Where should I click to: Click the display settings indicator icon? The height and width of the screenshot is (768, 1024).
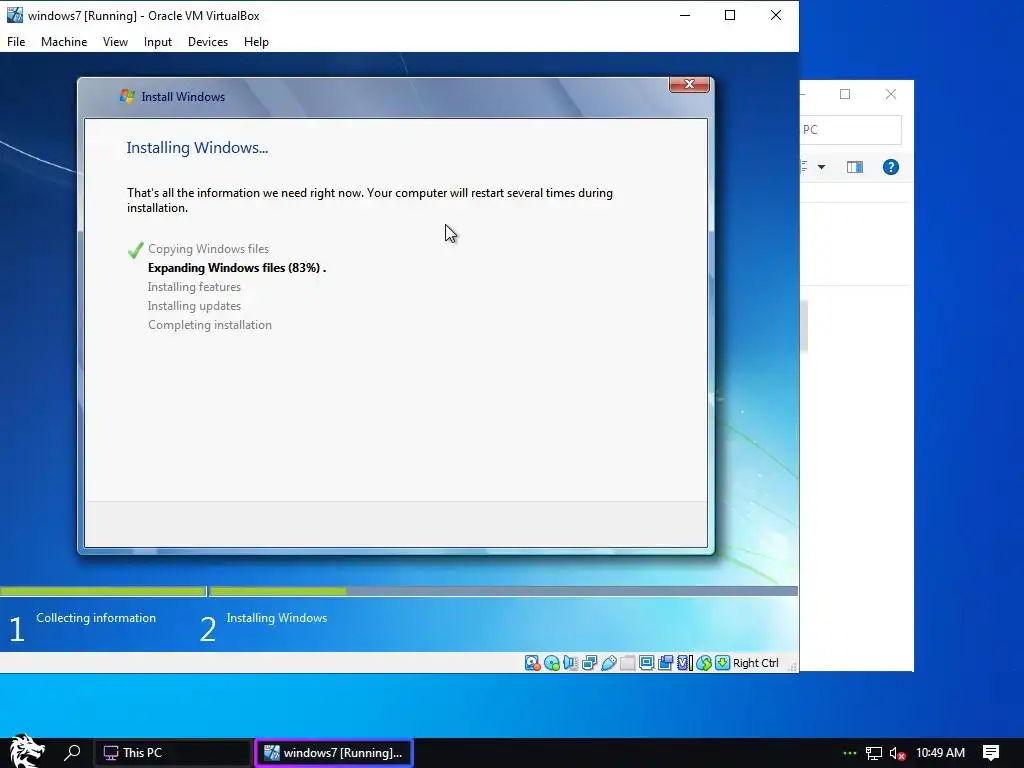pyautogui.click(x=647, y=663)
